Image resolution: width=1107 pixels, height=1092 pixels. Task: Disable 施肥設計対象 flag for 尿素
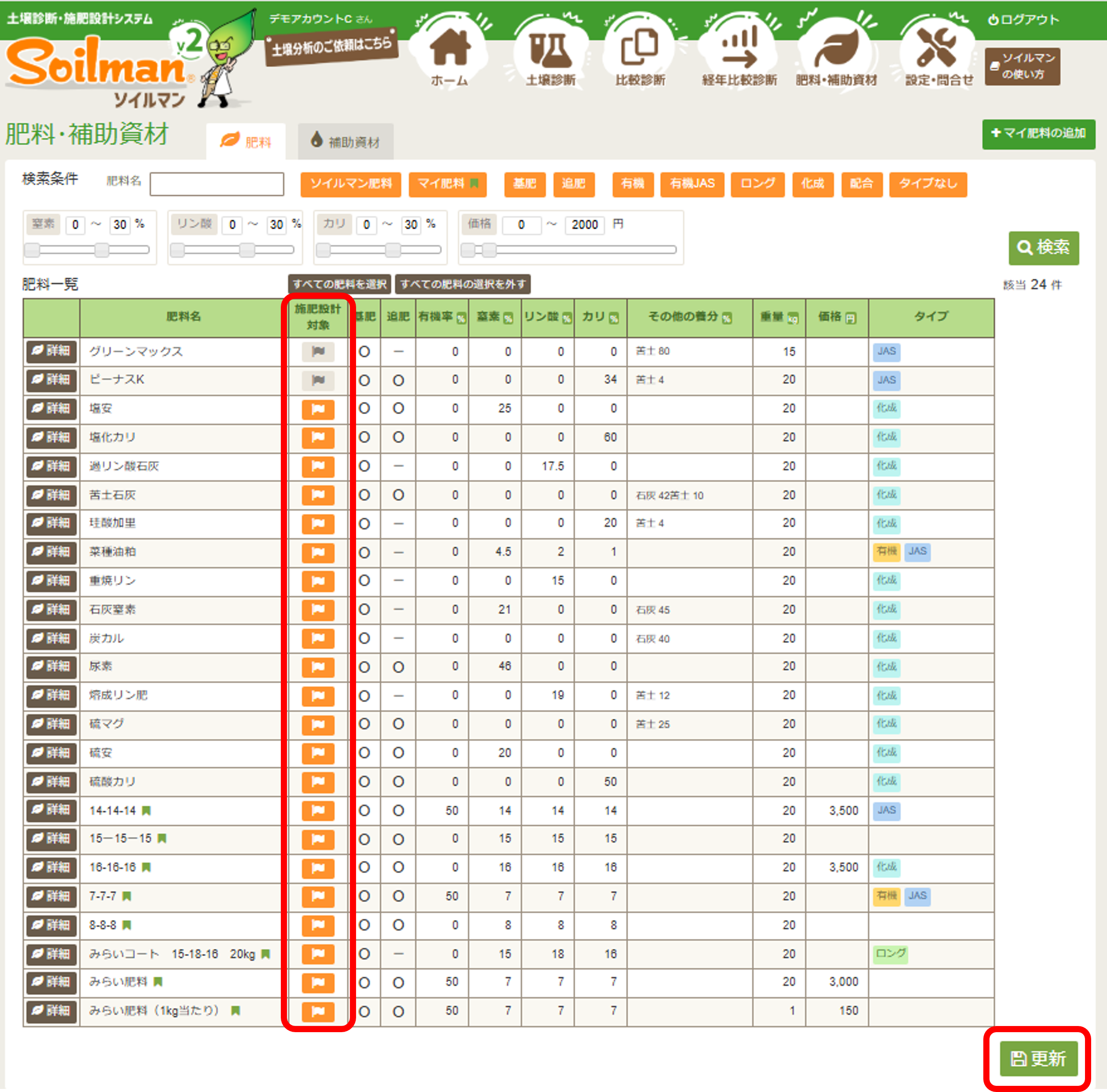click(318, 667)
